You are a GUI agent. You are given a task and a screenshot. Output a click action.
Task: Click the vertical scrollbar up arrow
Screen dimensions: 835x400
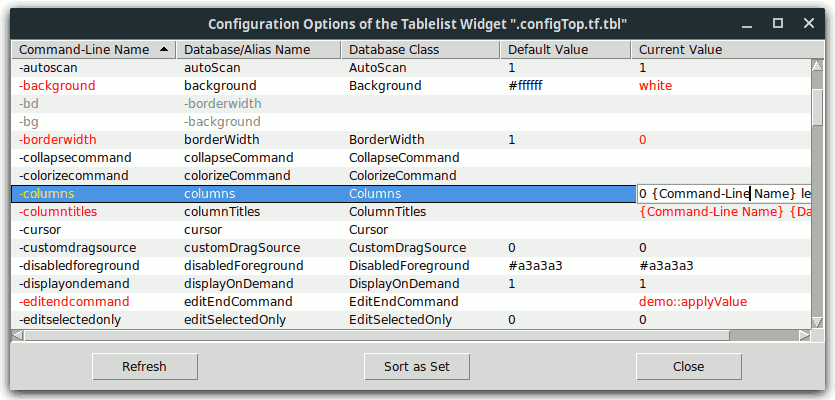tap(817, 66)
